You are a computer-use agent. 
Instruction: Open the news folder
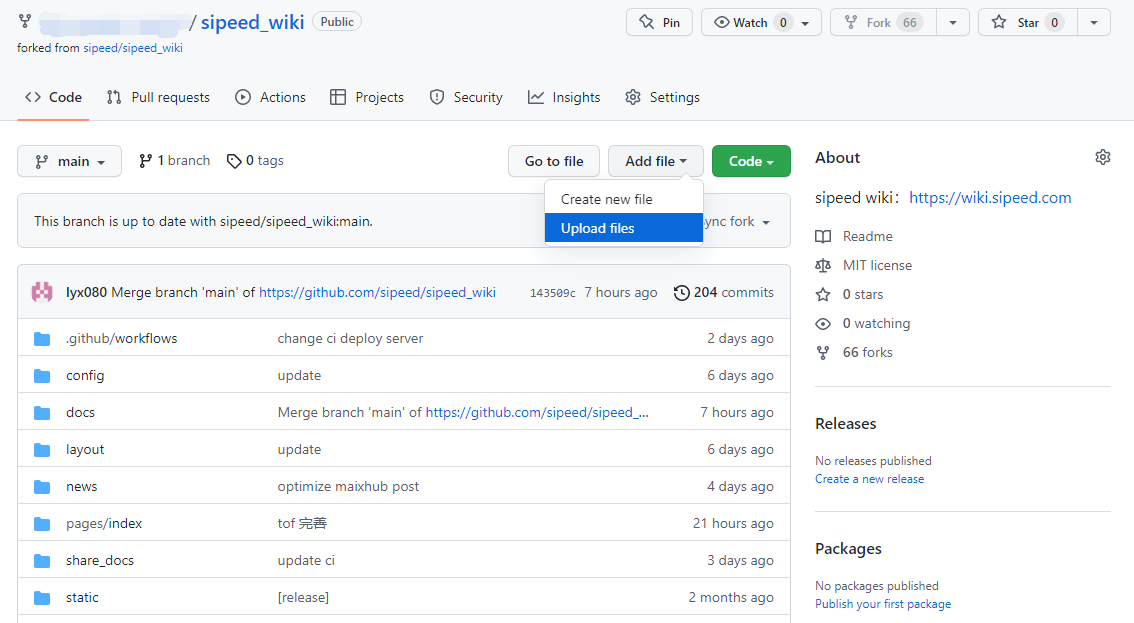81,486
